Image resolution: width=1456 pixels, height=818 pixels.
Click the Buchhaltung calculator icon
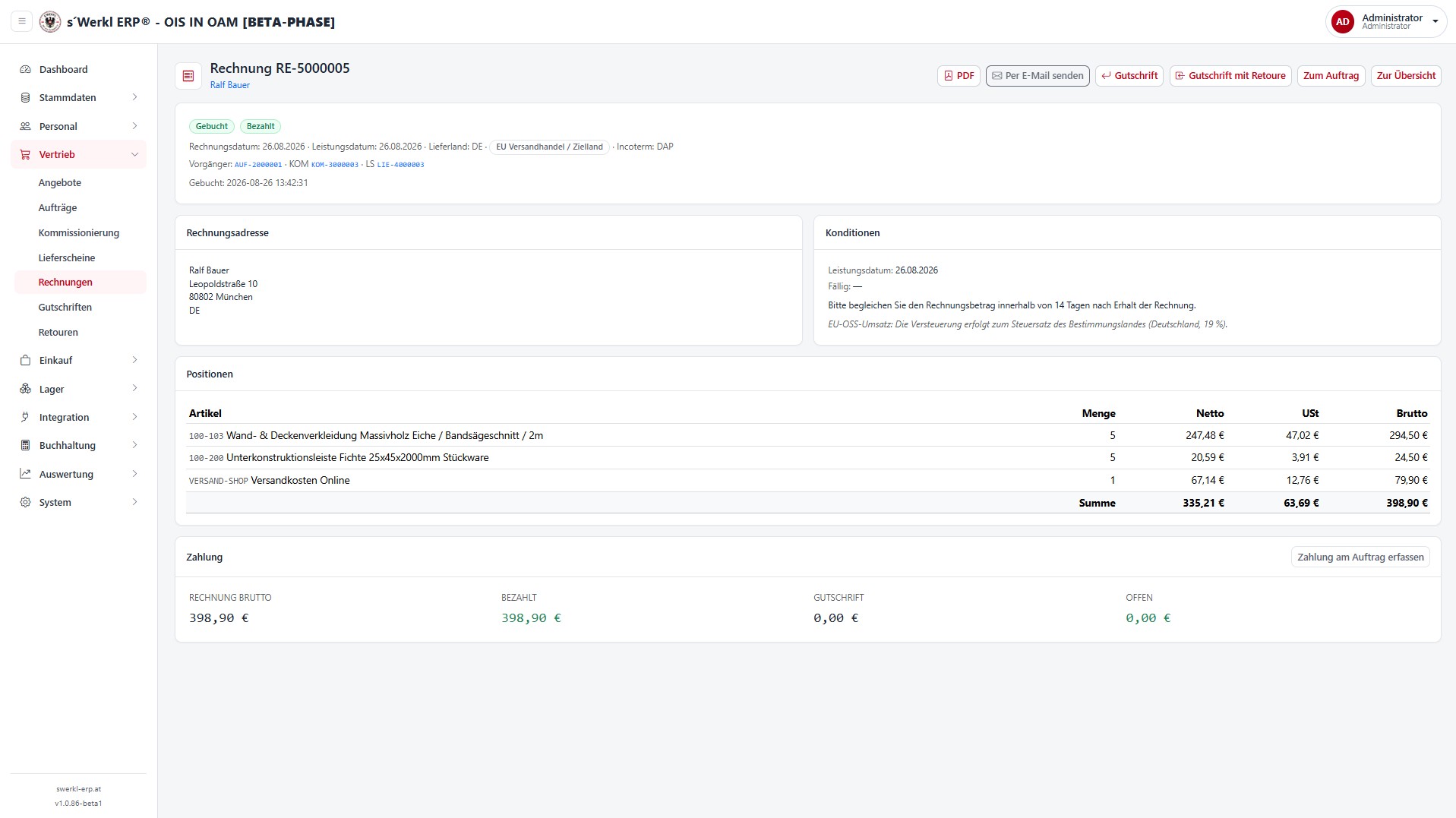point(25,445)
